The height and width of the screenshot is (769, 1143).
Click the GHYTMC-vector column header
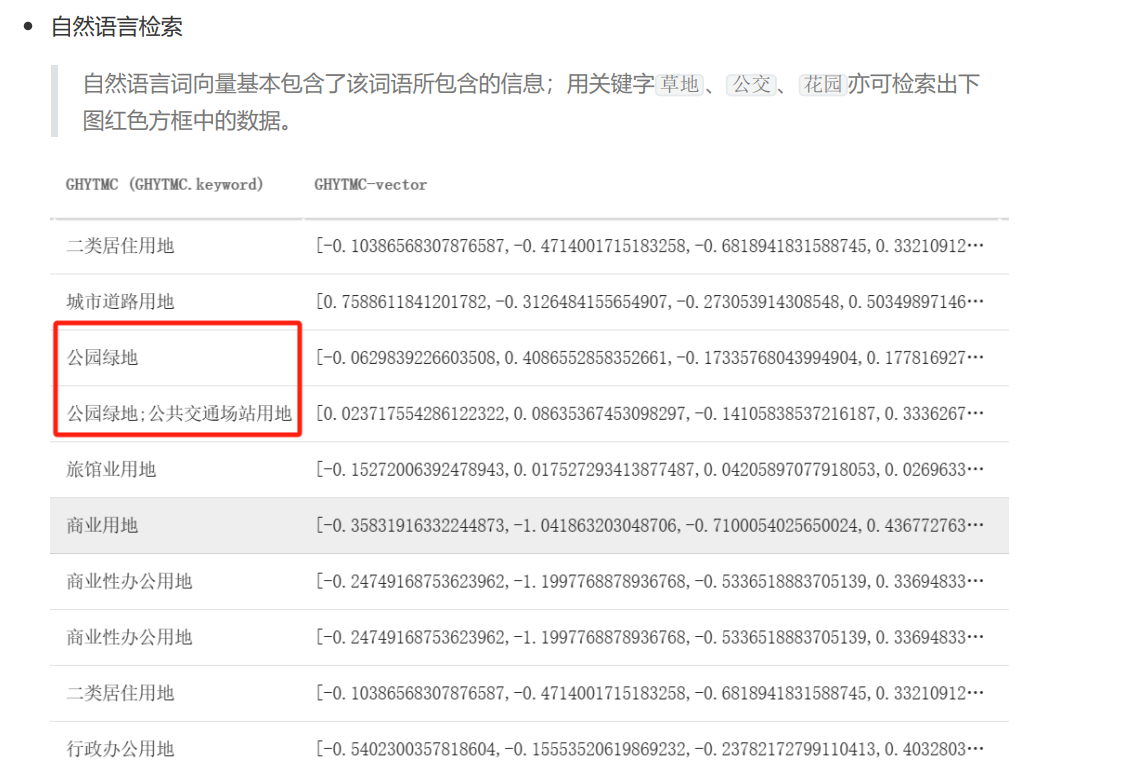click(x=370, y=184)
